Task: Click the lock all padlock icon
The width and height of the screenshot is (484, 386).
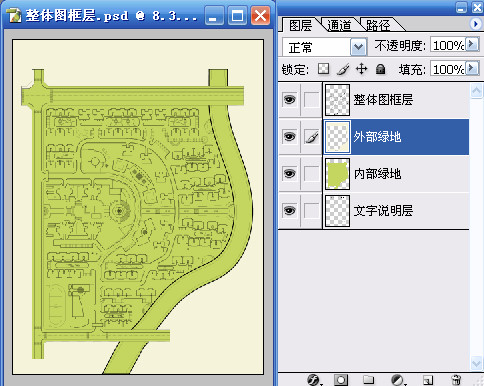Action: [380, 69]
